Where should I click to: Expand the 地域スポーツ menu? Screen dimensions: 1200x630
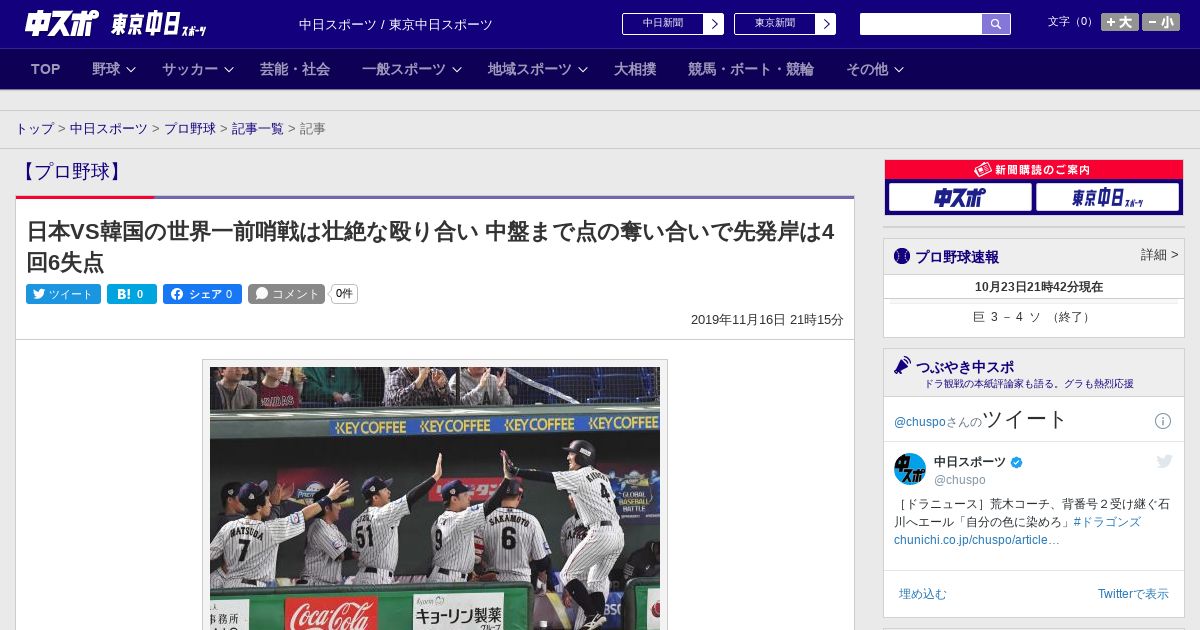[x=538, y=69]
